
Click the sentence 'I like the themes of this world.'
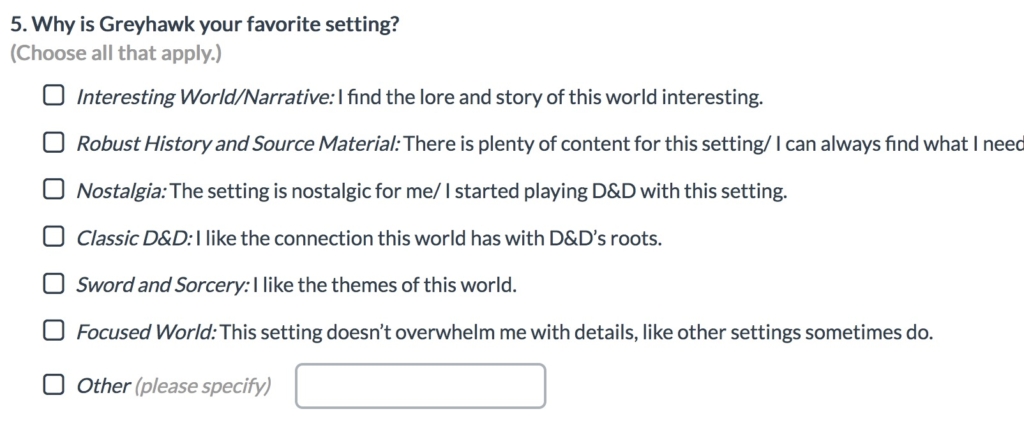[x=385, y=286]
